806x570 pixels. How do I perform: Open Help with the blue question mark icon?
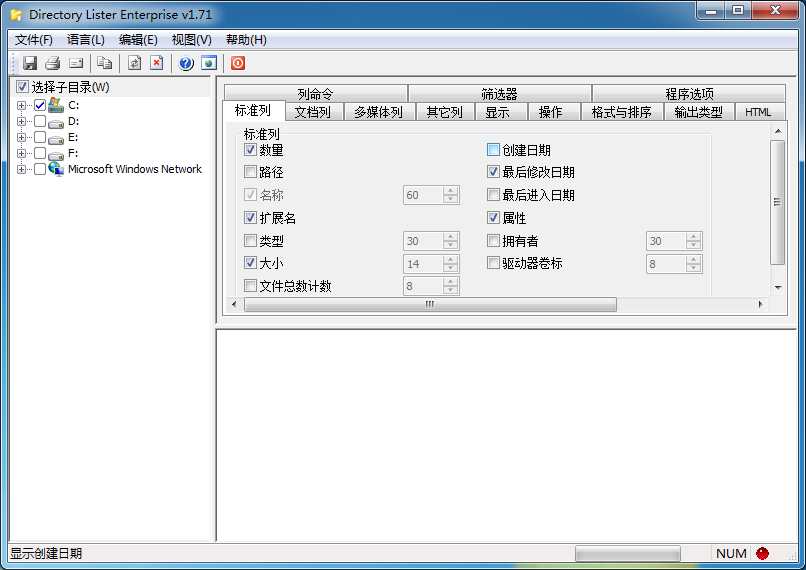[186, 63]
